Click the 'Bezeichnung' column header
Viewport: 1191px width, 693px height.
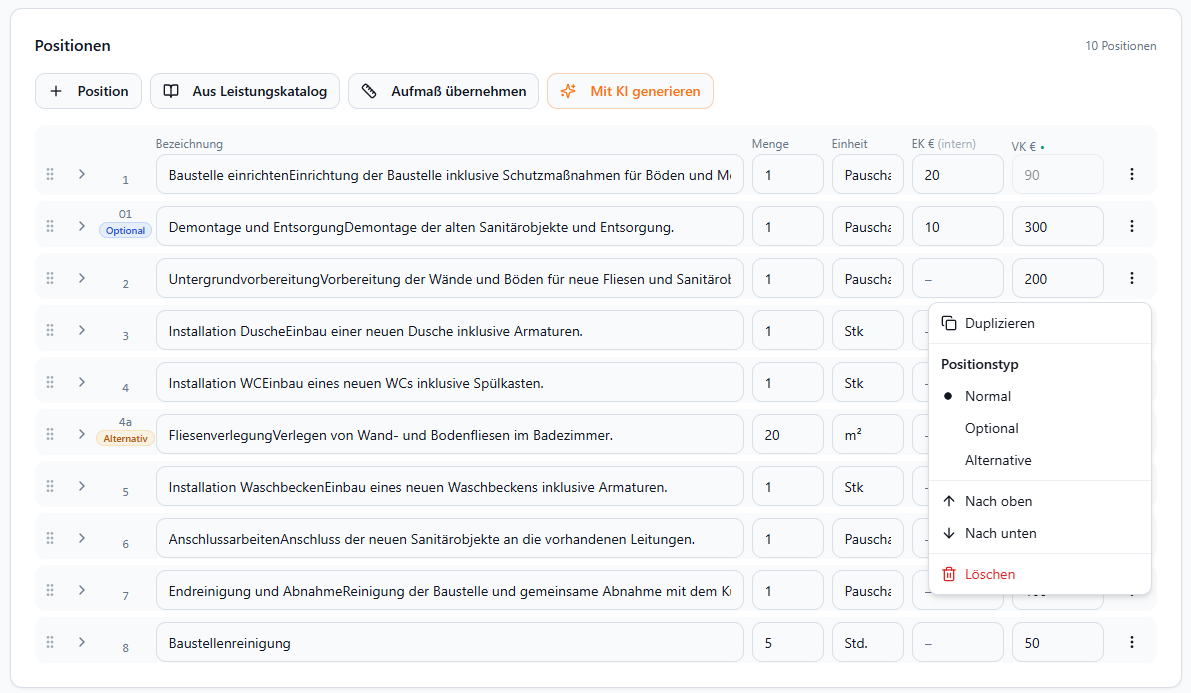189,144
